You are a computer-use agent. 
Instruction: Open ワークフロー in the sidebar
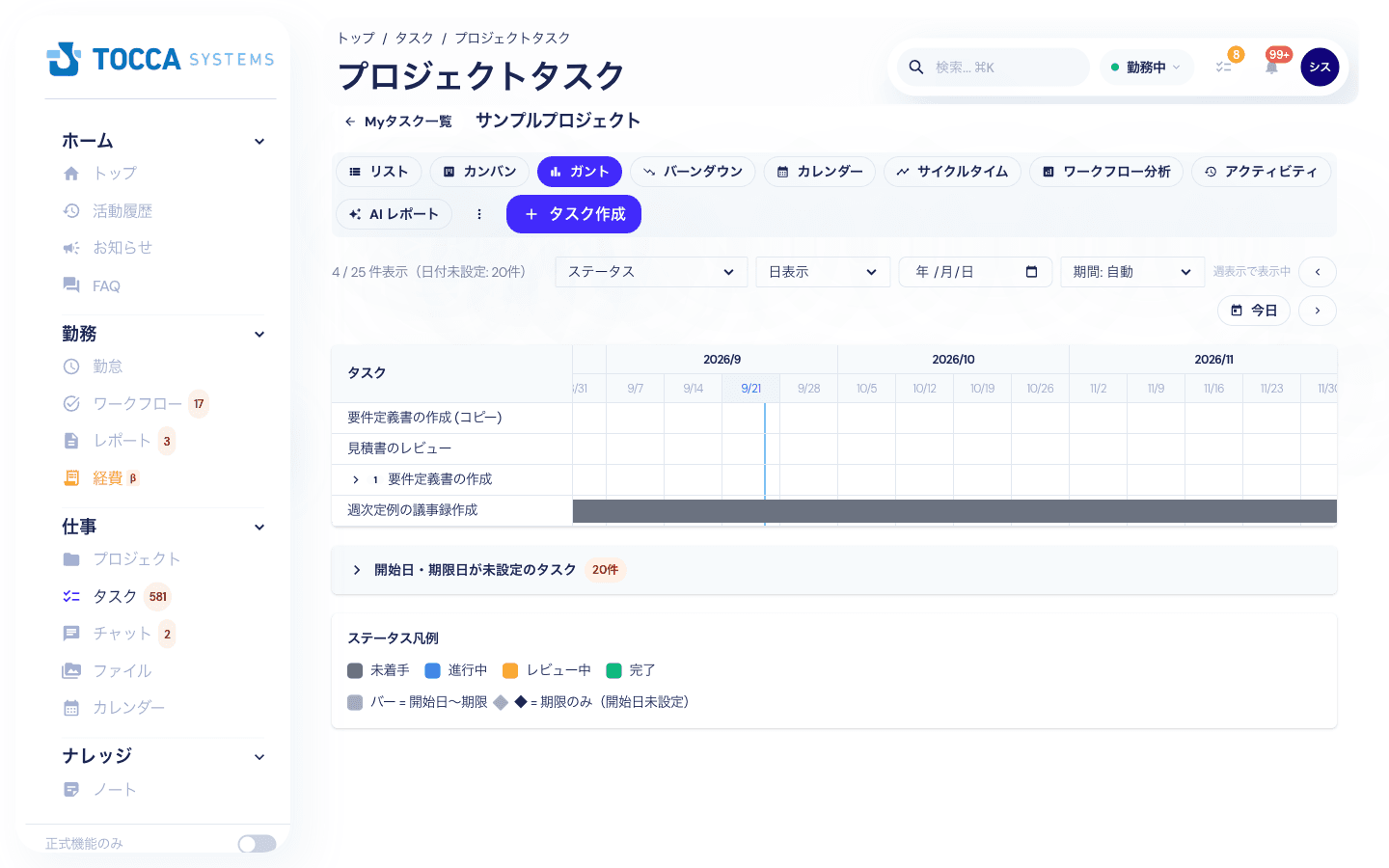coord(135,404)
